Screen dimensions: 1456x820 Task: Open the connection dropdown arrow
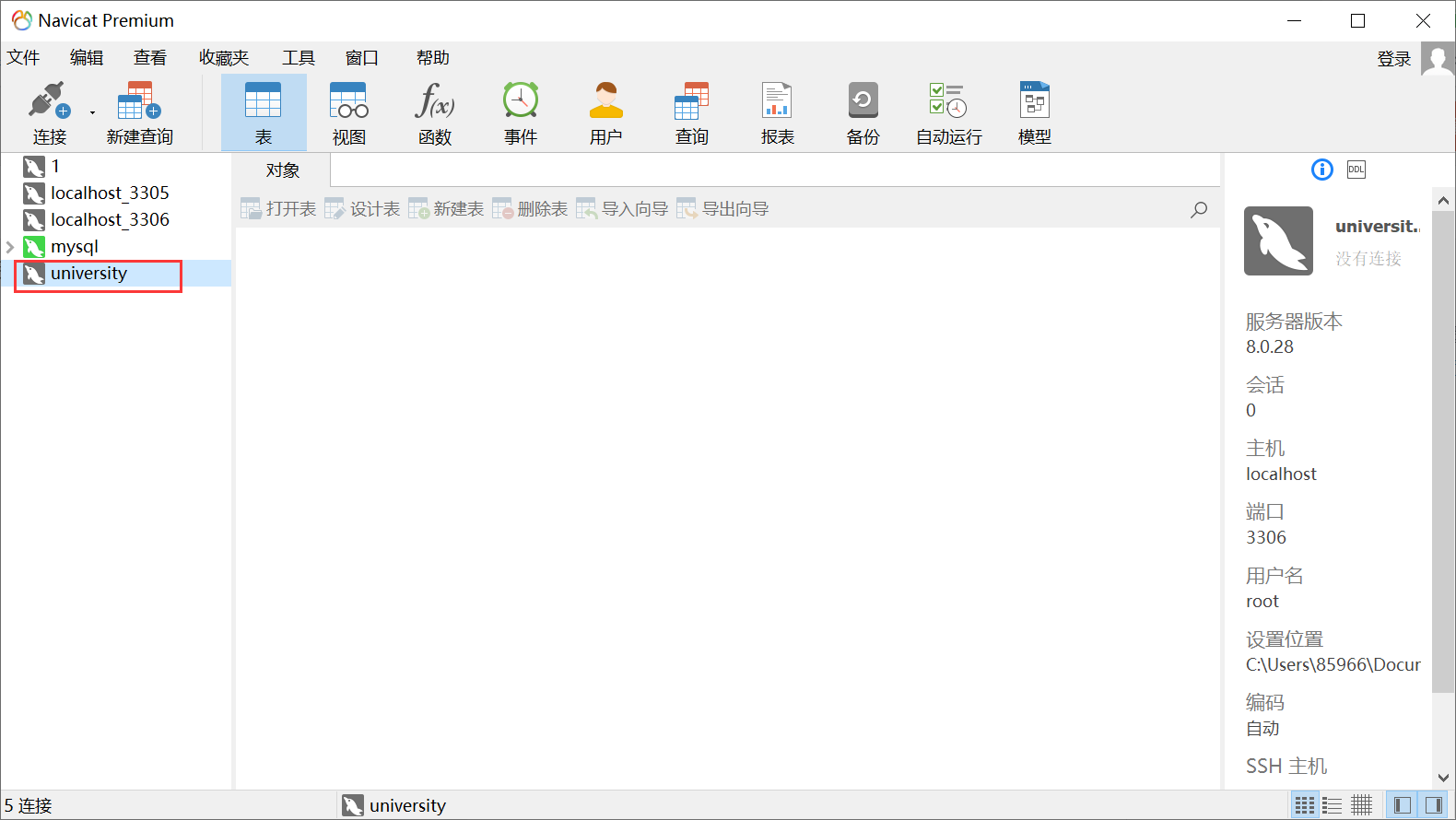pyautogui.click(x=92, y=113)
